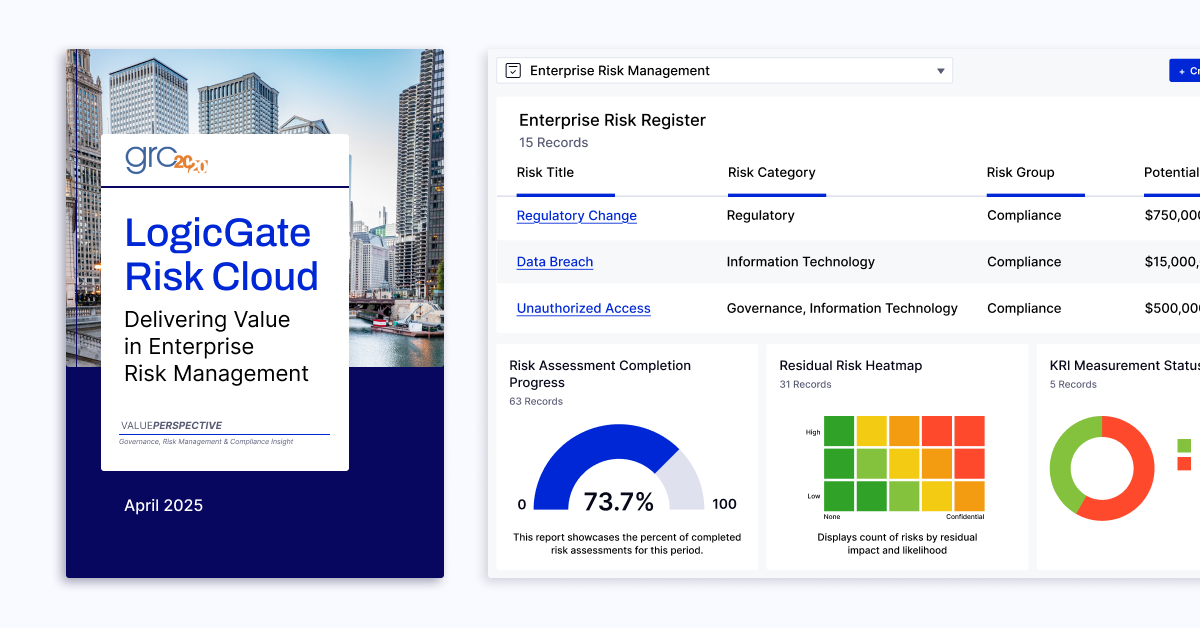The image size is (1200, 628).
Task: Select the Information Technology category cell
Action: pos(801,262)
